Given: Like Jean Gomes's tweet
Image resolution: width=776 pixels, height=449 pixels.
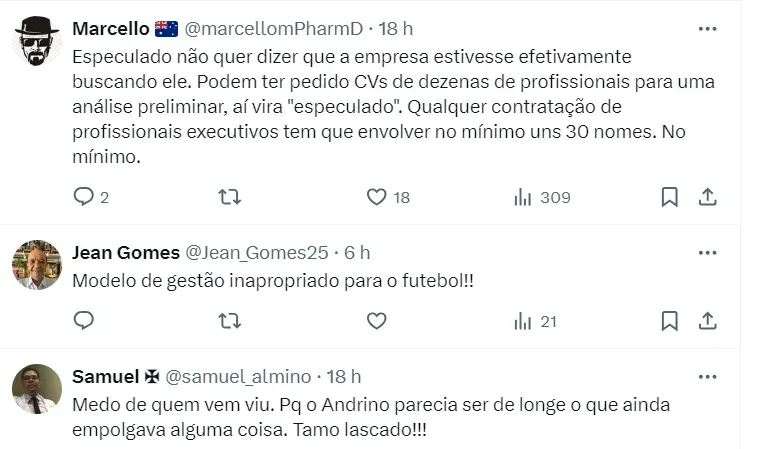Looking at the screenshot, I should 376,321.
